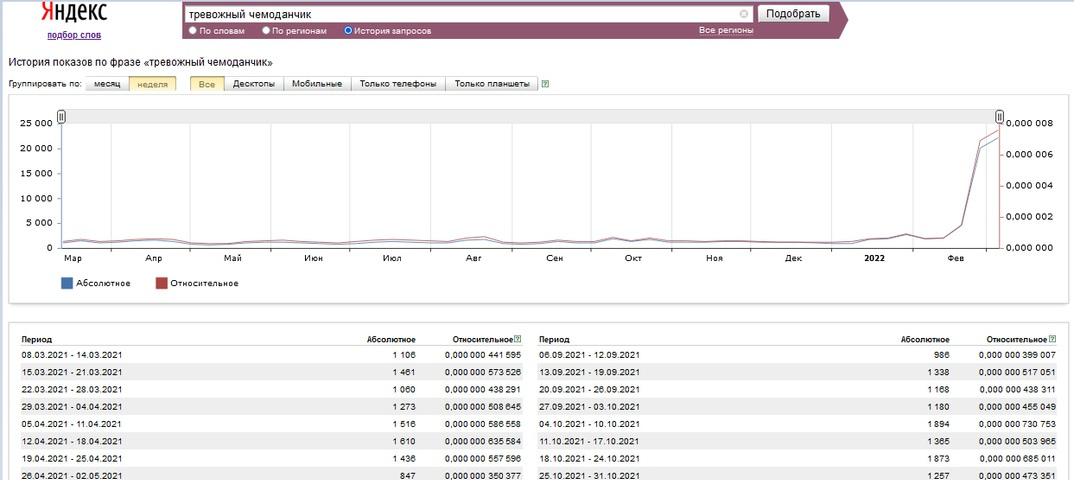
Task: Open the Все регионы region selector
Action: (x=726, y=31)
